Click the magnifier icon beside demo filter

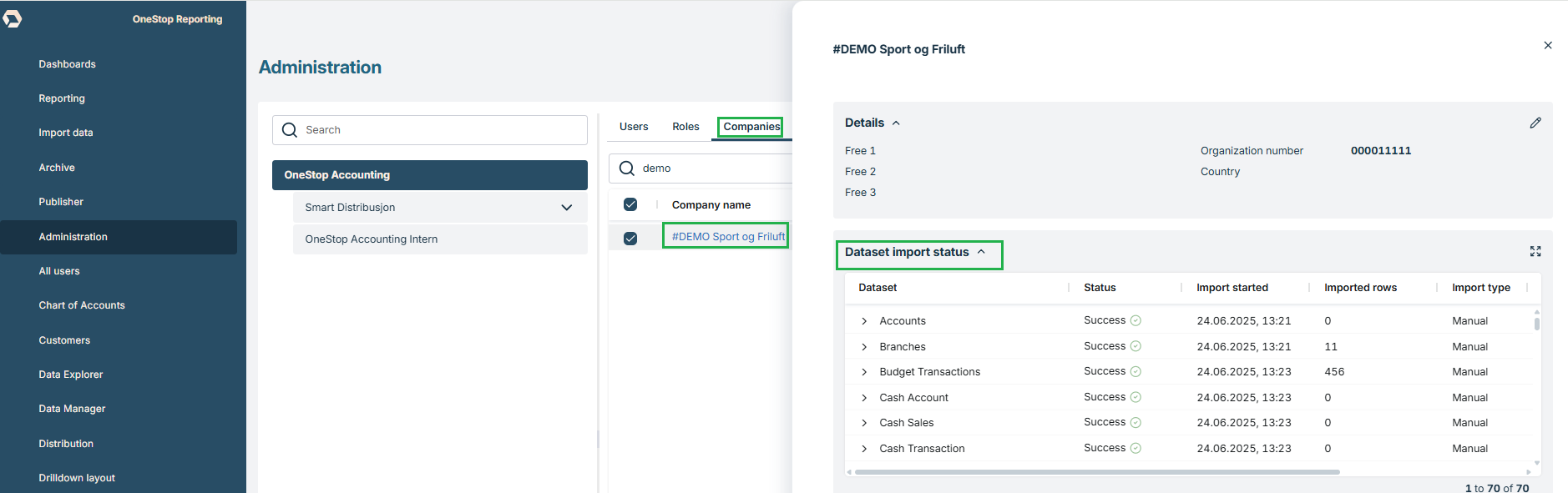click(627, 169)
